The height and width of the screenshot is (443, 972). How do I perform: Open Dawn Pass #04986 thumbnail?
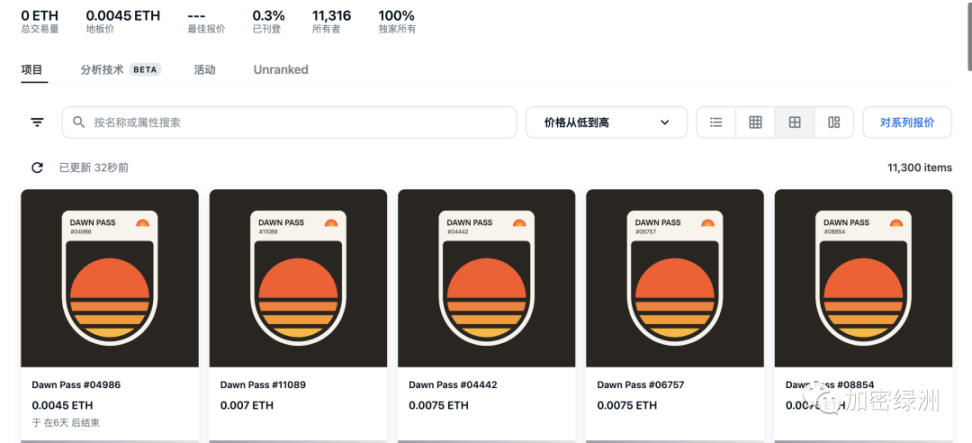pyautogui.click(x=110, y=278)
